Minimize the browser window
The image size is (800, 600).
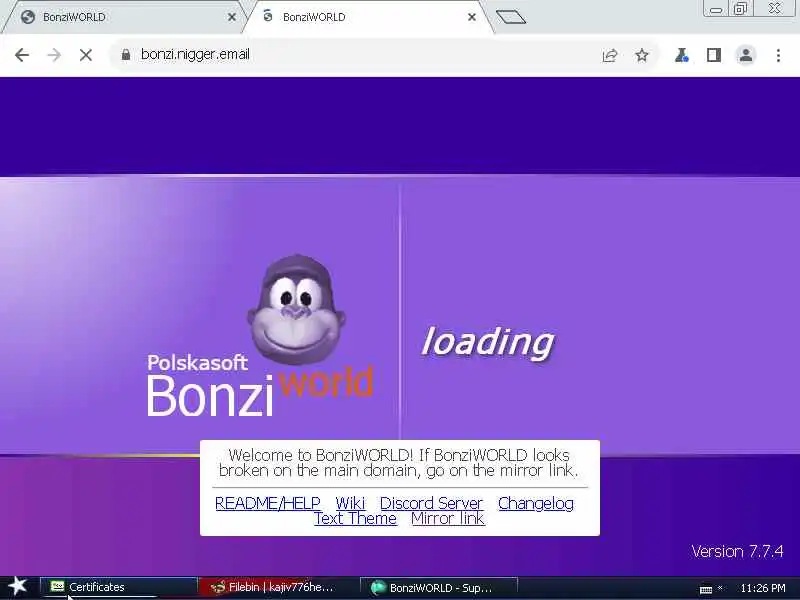[x=716, y=9]
